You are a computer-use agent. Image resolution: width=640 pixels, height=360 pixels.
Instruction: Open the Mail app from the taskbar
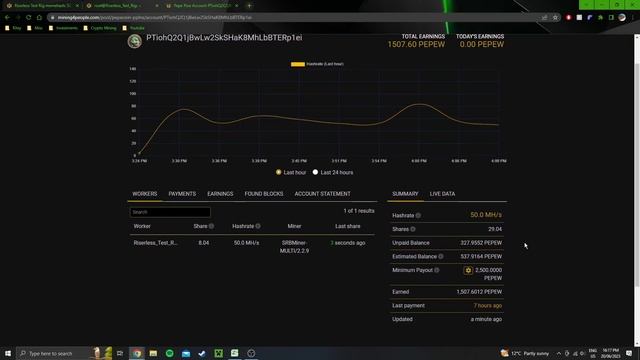click(186, 353)
